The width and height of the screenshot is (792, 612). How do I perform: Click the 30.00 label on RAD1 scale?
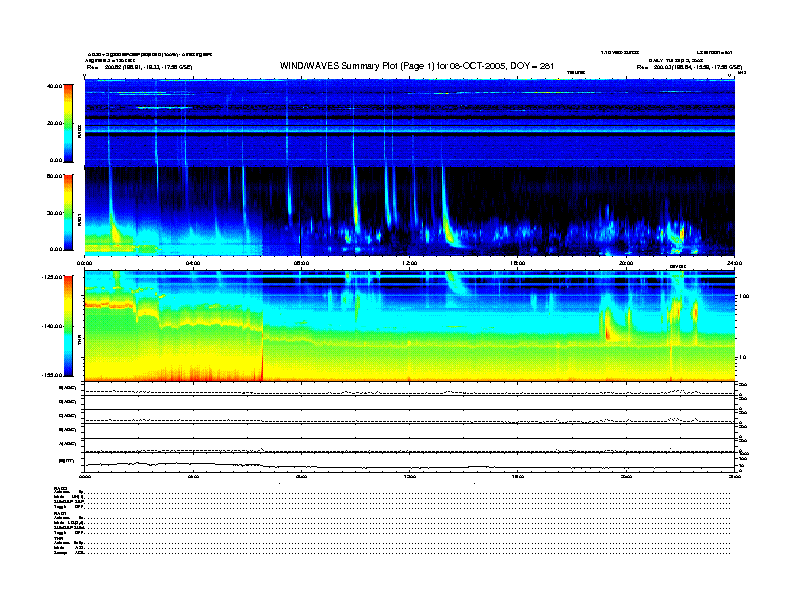click(54, 213)
